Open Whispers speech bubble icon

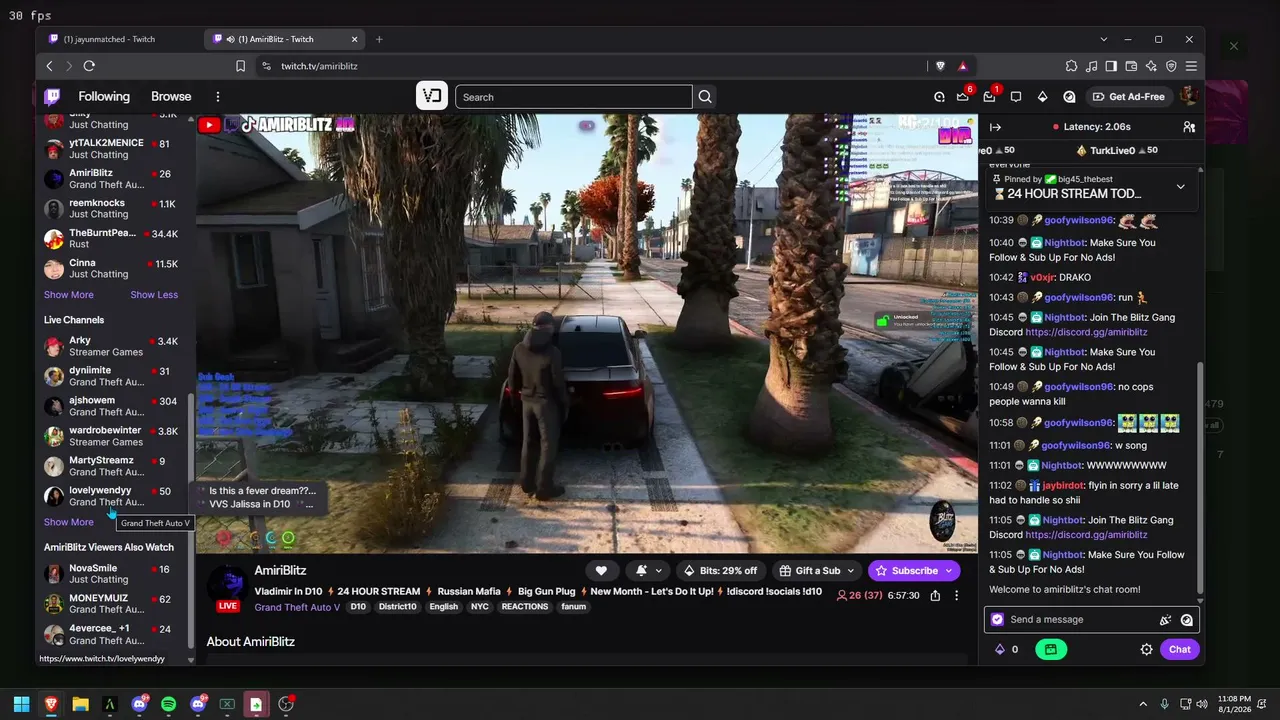[1015, 97]
